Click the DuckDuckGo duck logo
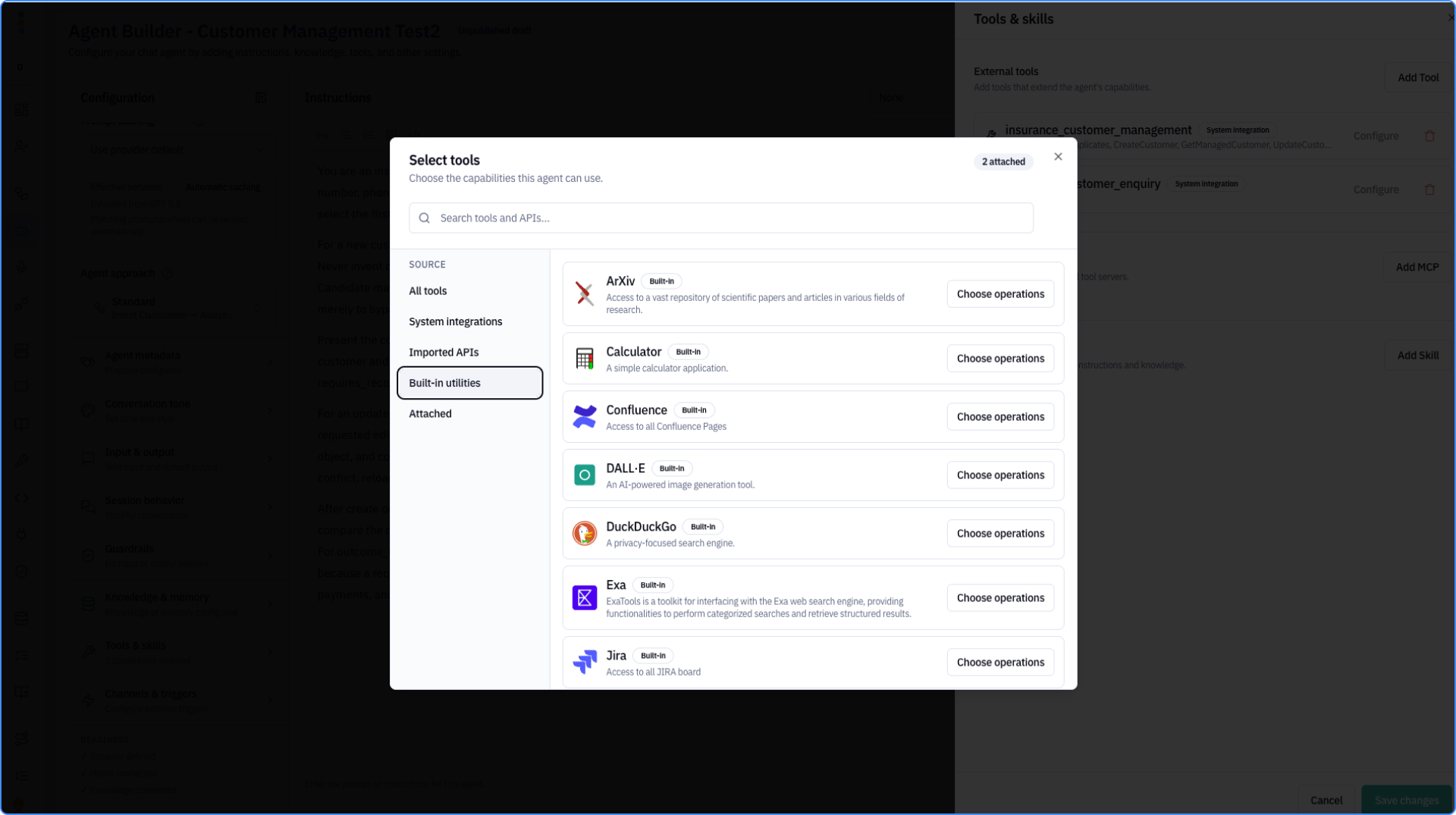The image size is (1456, 815). coord(584,534)
